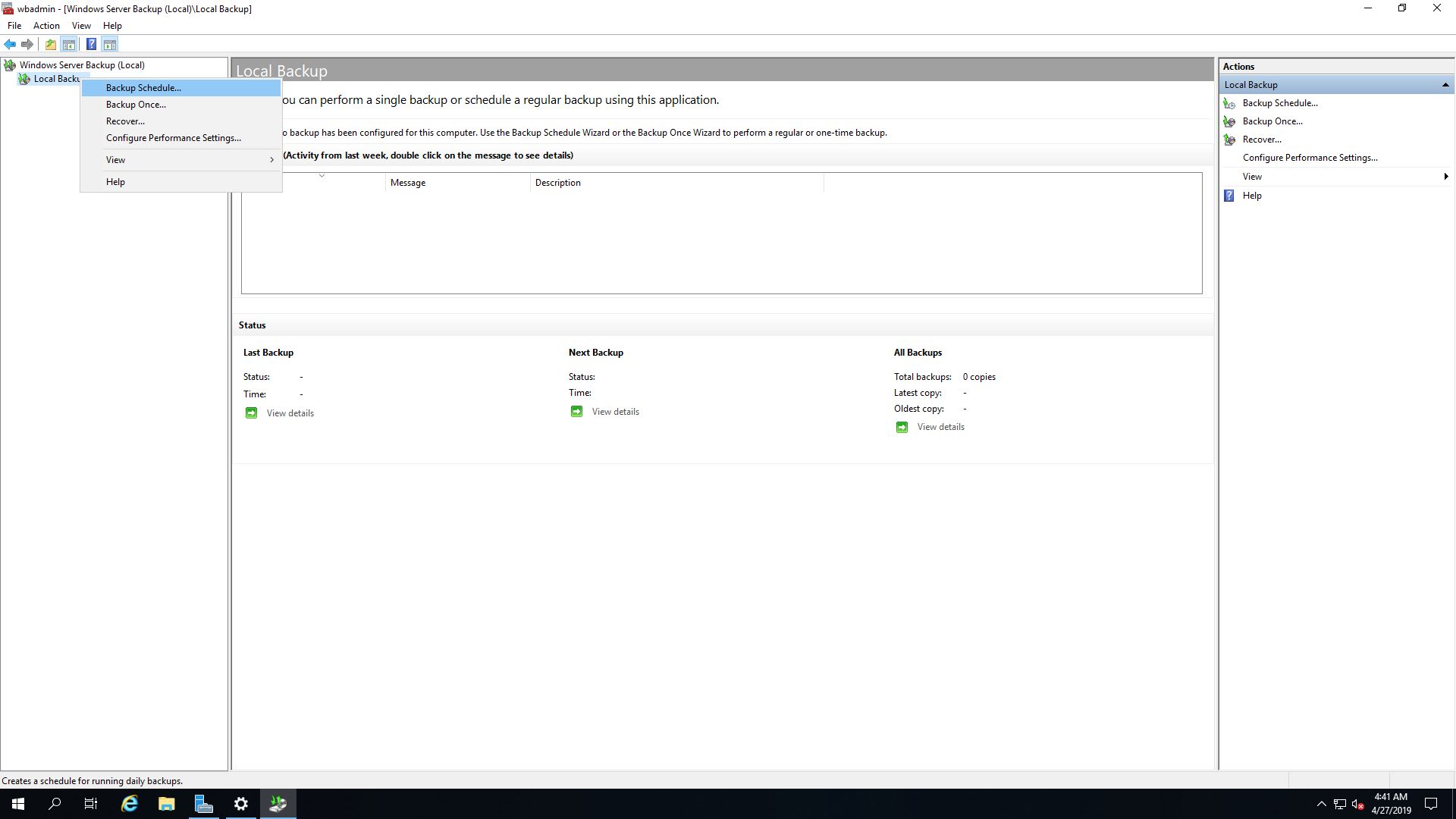Click the Back arrow toolbar icon
Viewport: 1456px width, 819px height.
[10, 44]
